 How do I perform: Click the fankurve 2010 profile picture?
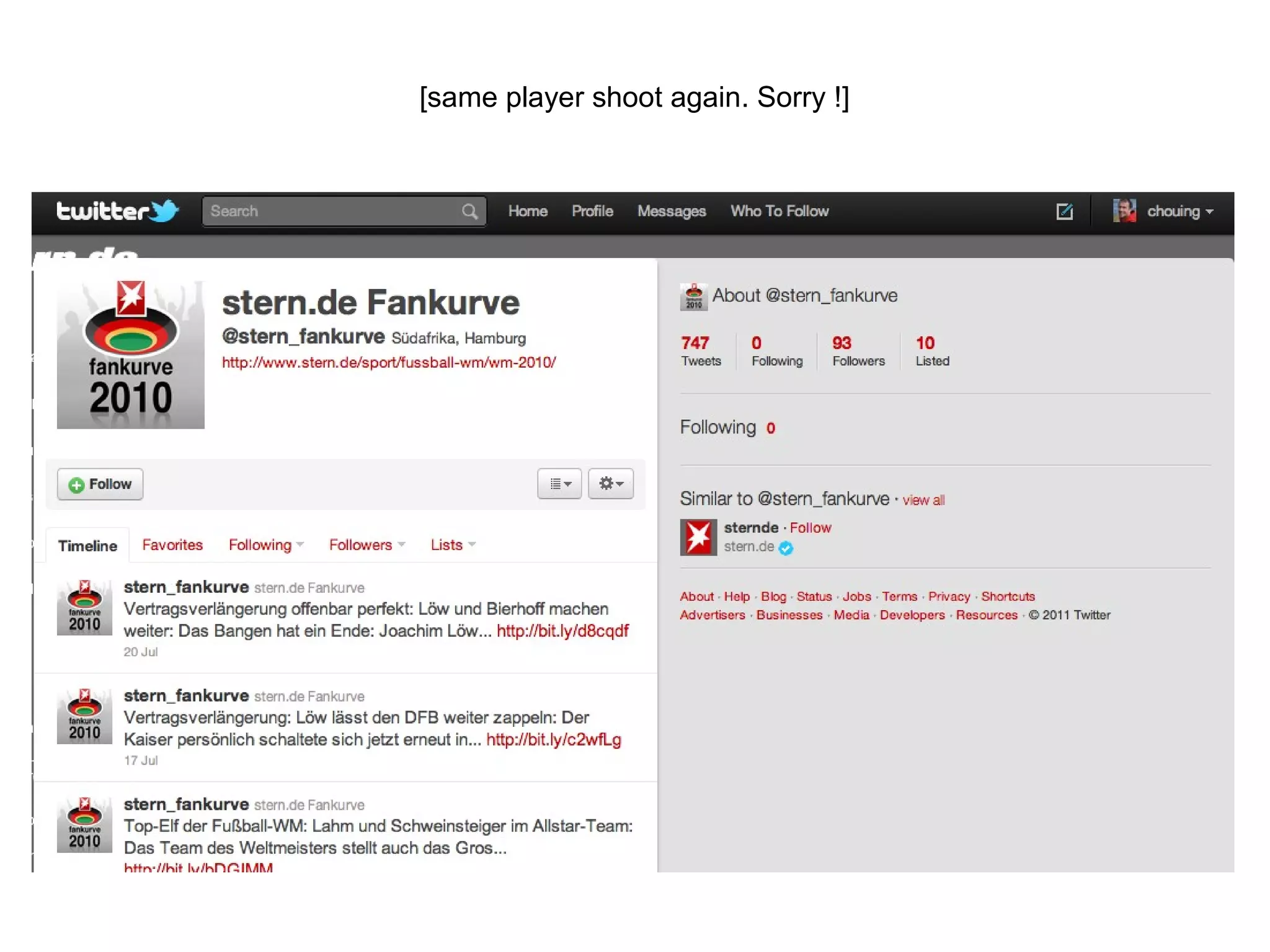(131, 354)
